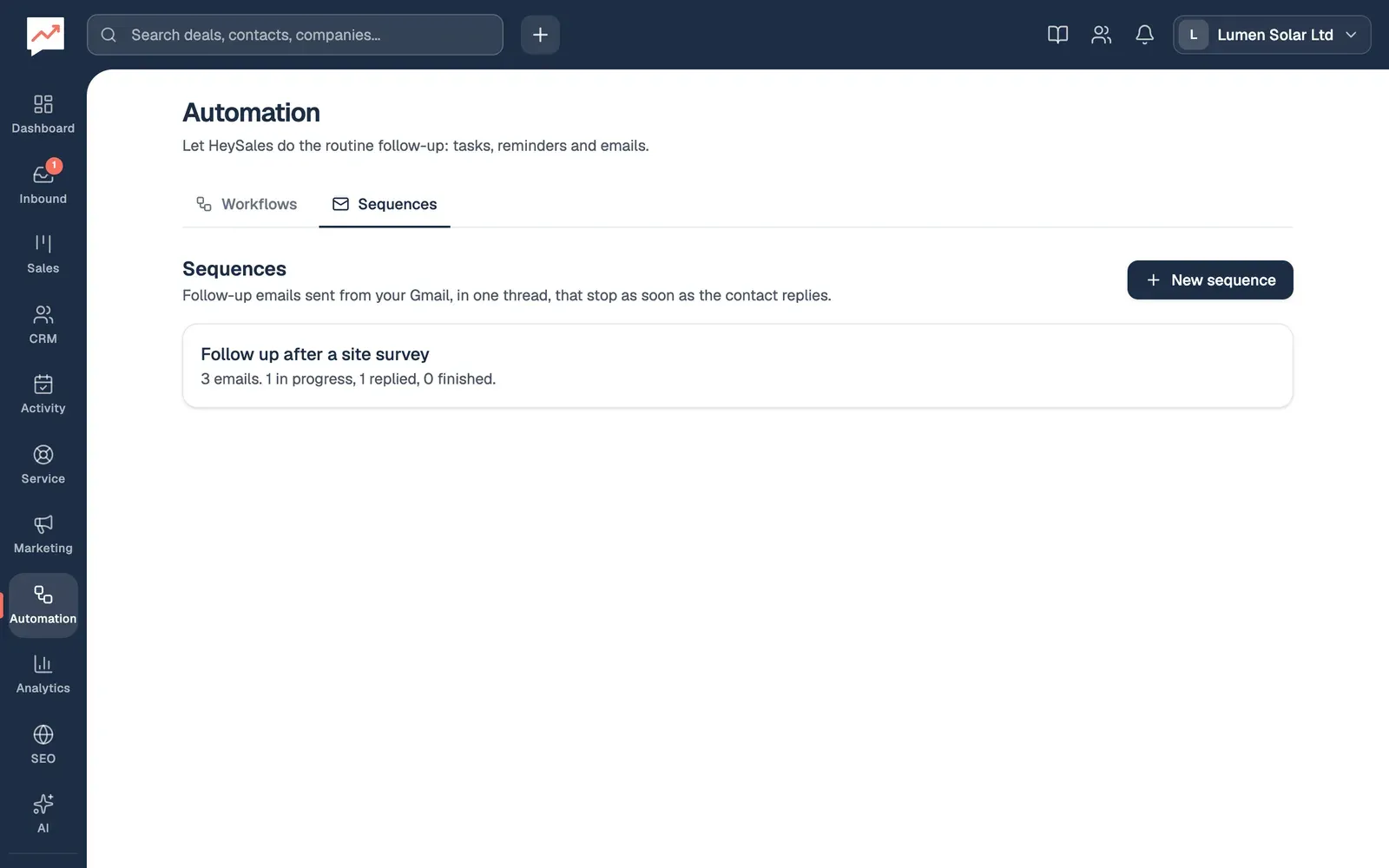Click the HeySales logo icon
This screenshot has height=868, width=1389.
[x=45, y=36]
